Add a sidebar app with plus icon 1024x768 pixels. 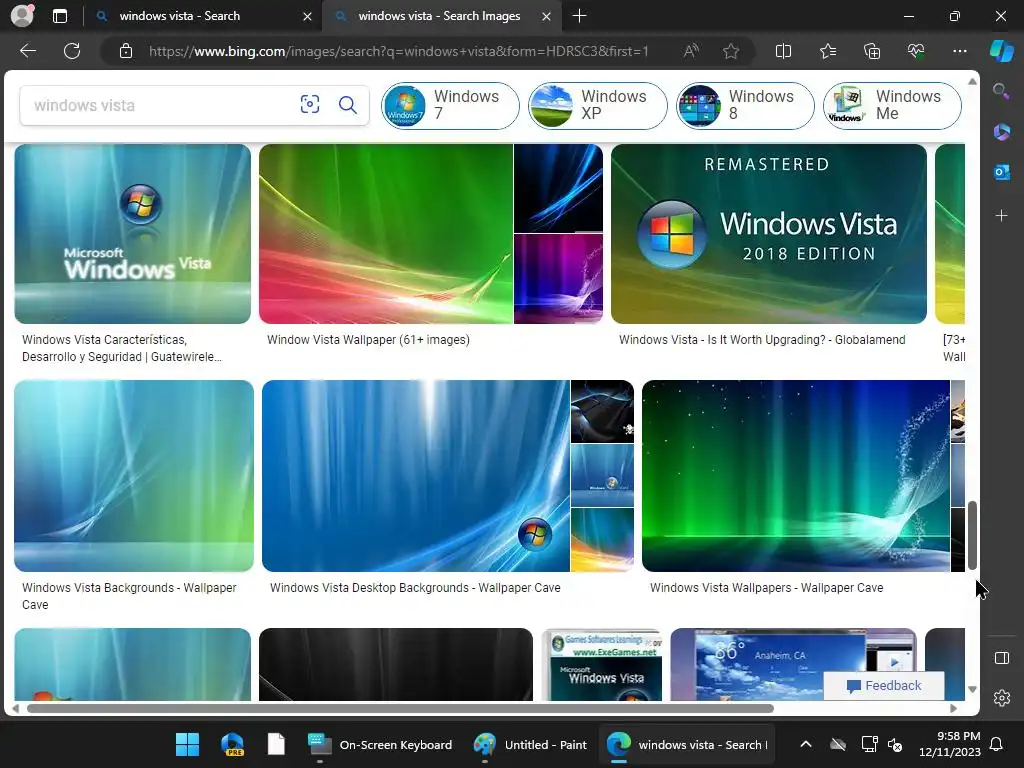[x=1001, y=215]
